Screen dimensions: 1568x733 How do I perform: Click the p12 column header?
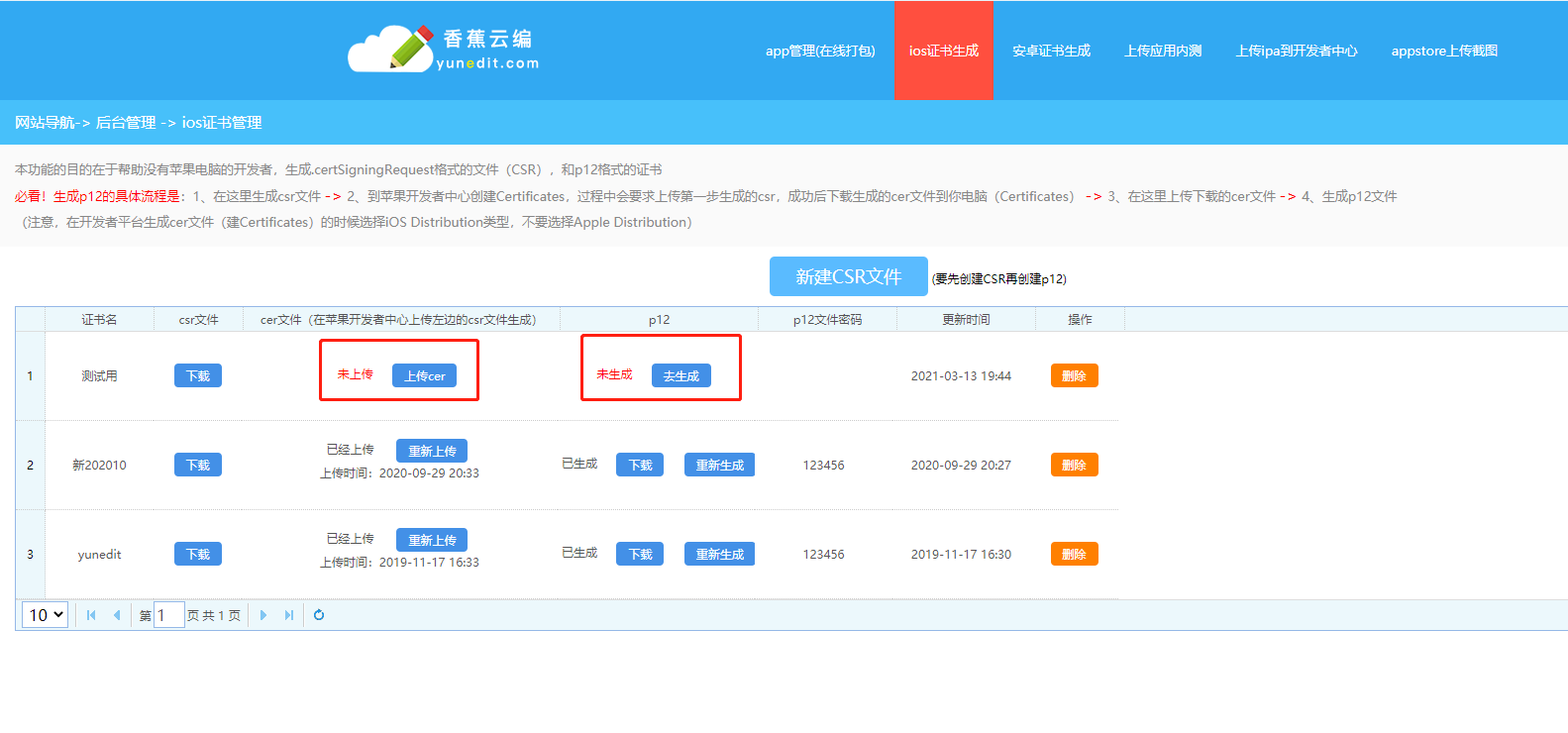tap(659, 319)
